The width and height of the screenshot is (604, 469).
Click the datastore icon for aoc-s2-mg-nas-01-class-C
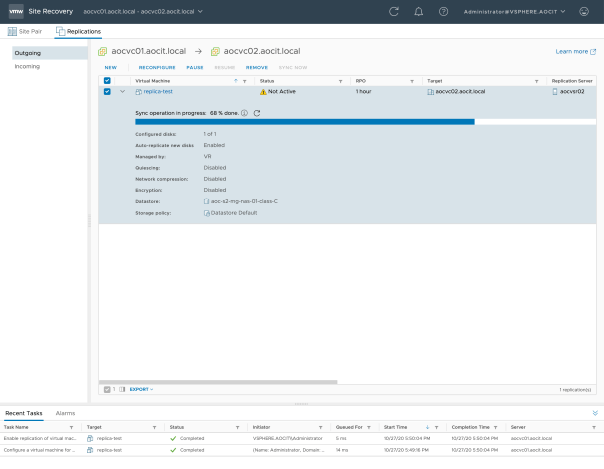(x=206, y=201)
